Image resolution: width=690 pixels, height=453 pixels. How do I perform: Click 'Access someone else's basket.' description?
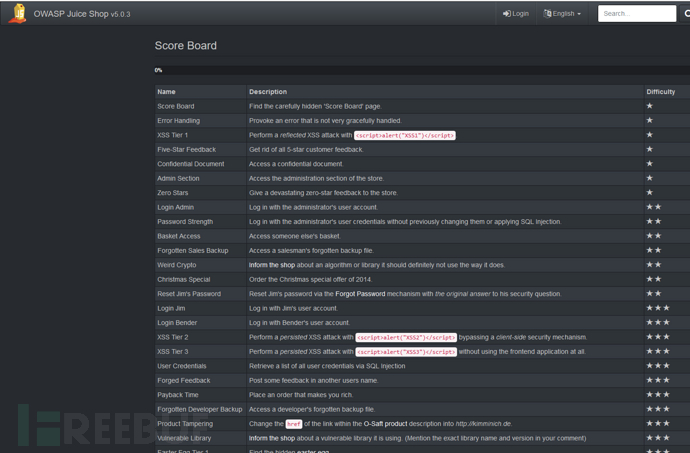click(294, 236)
